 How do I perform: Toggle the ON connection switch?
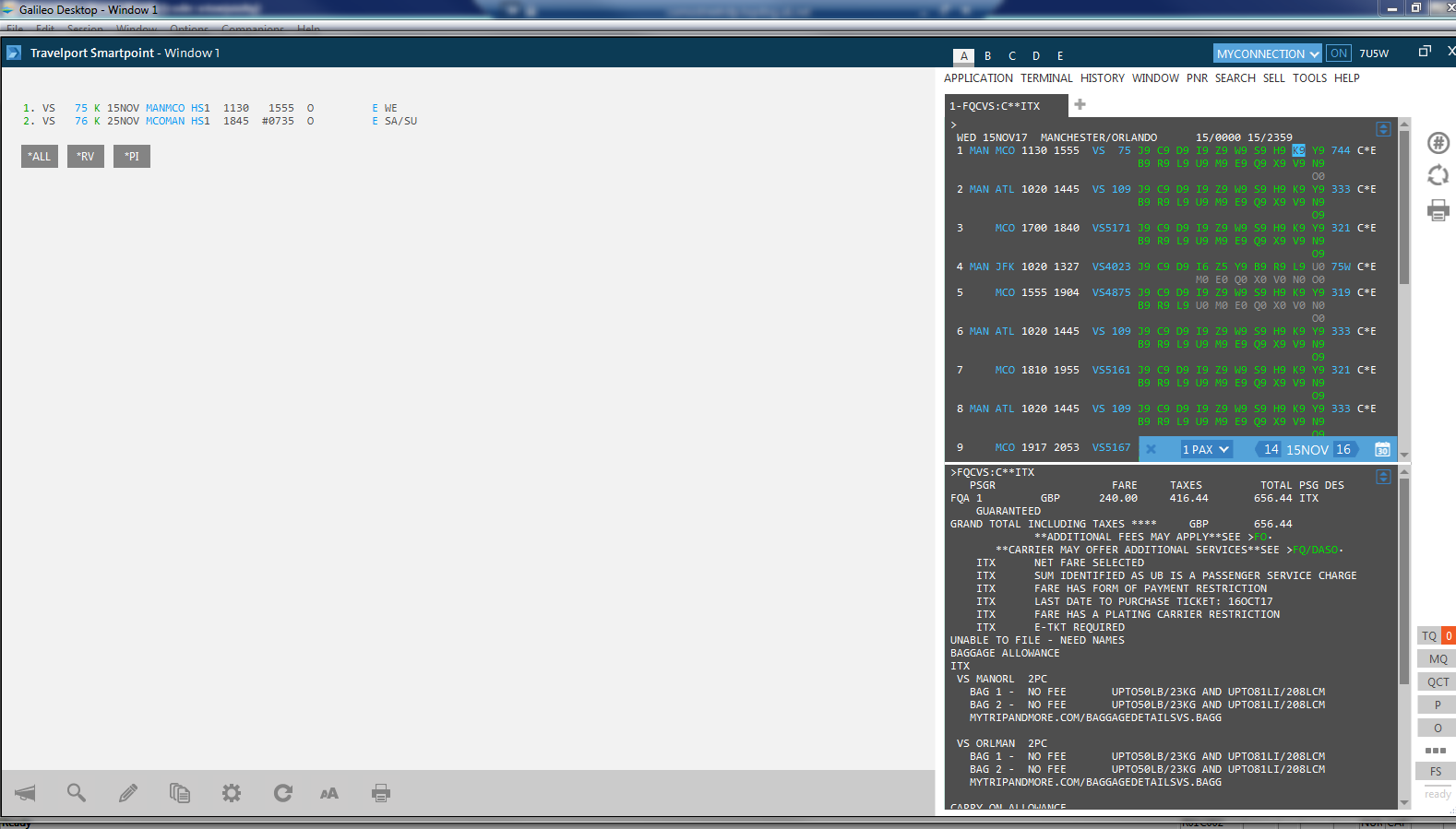(x=1339, y=53)
